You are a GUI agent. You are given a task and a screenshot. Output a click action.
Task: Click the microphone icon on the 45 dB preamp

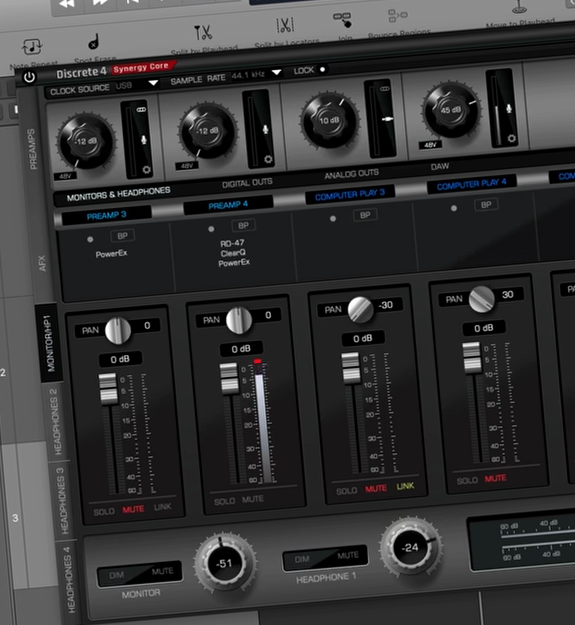(x=509, y=108)
